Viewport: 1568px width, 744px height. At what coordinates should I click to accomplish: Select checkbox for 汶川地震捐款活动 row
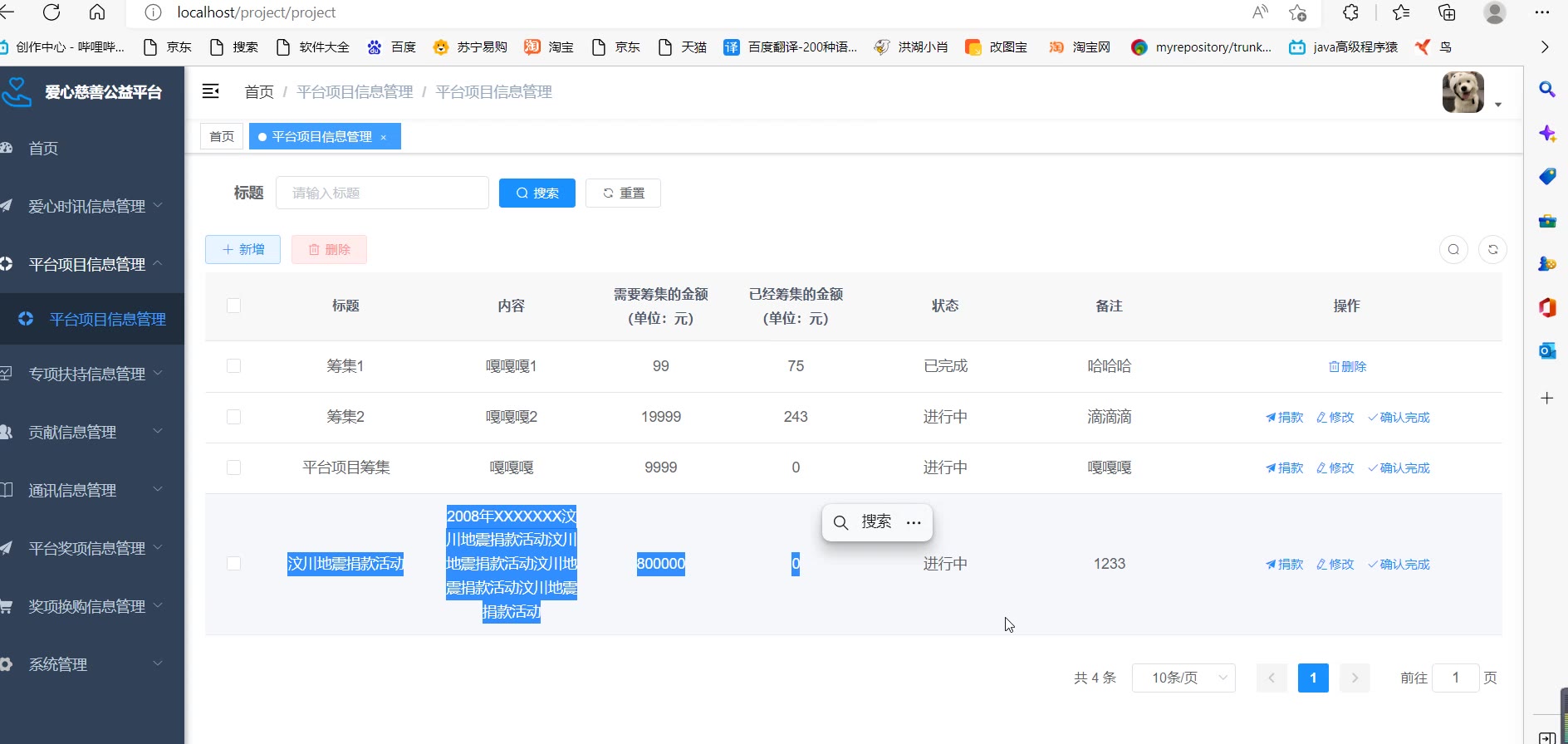(x=233, y=564)
